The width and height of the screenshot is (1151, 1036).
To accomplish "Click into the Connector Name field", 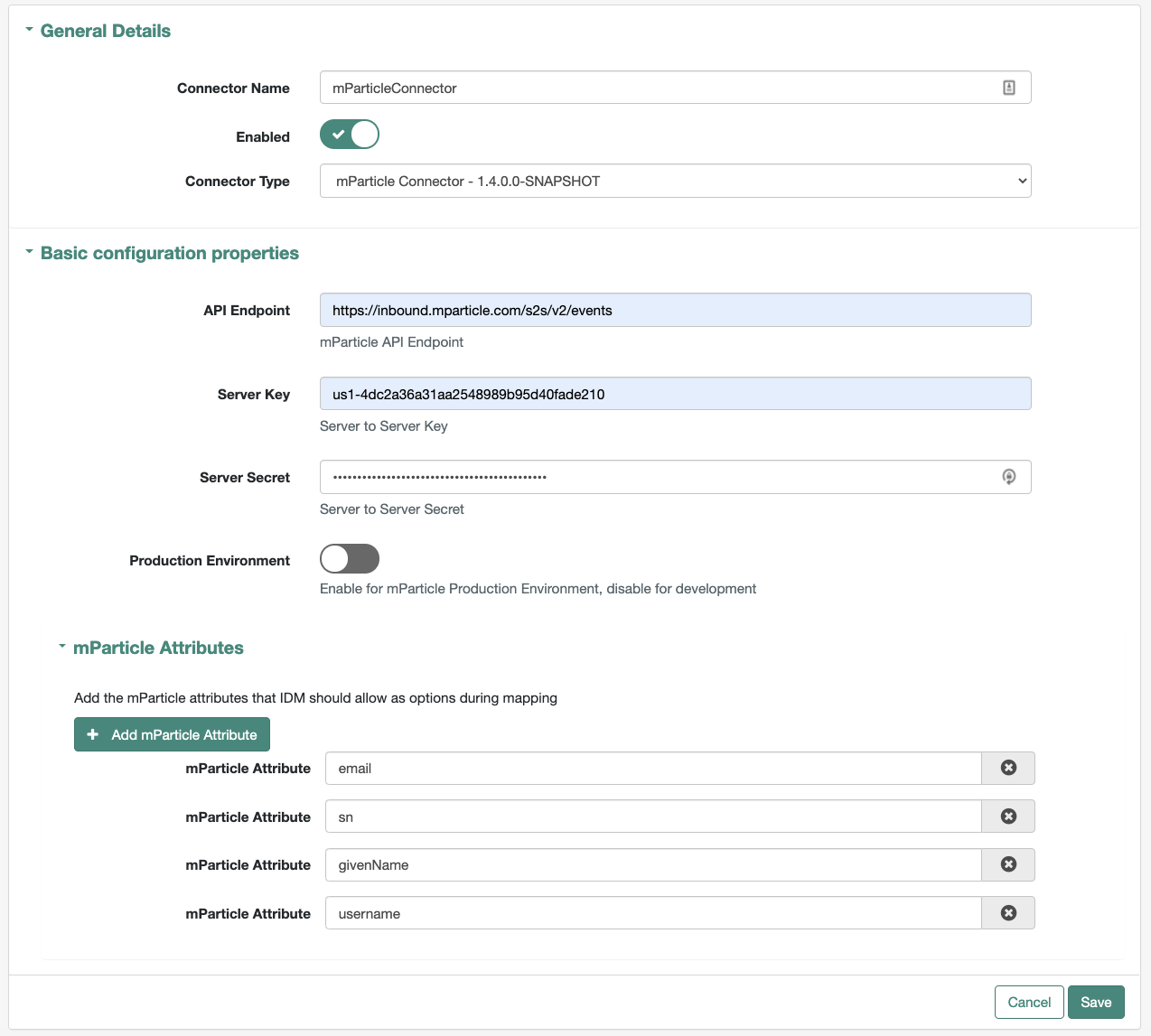I will coord(676,88).
